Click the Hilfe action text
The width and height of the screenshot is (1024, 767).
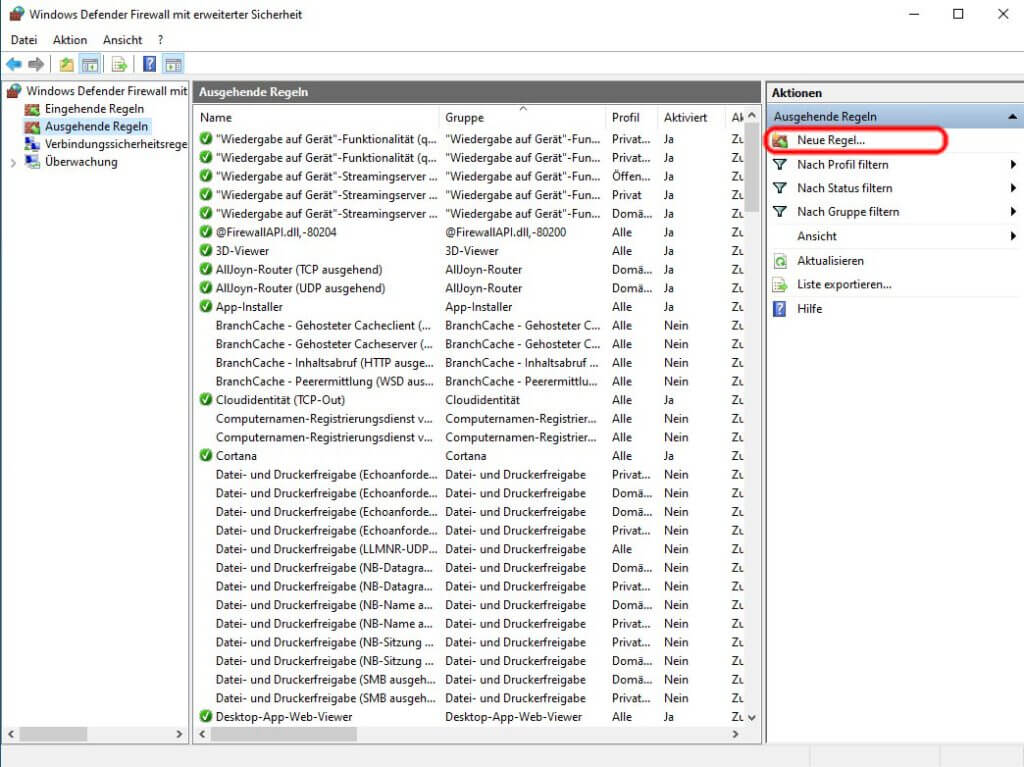tap(809, 308)
